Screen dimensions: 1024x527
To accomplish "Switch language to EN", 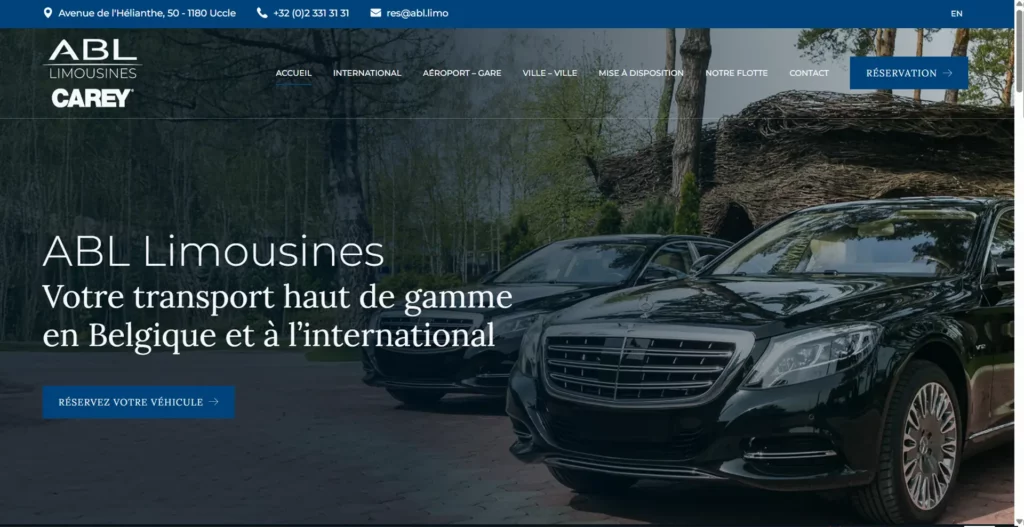I will click(956, 14).
